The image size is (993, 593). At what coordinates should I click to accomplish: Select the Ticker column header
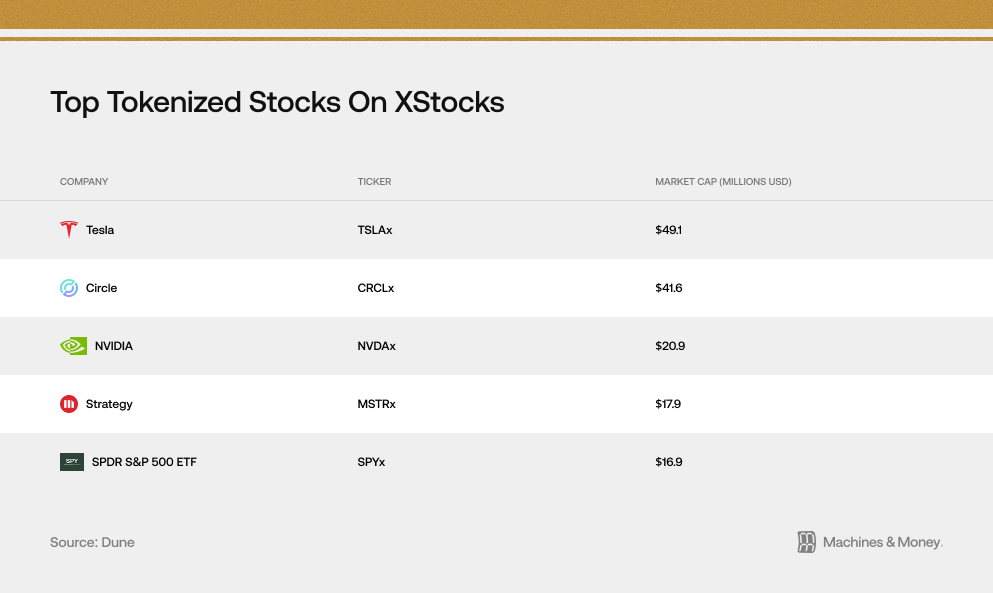coord(374,182)
